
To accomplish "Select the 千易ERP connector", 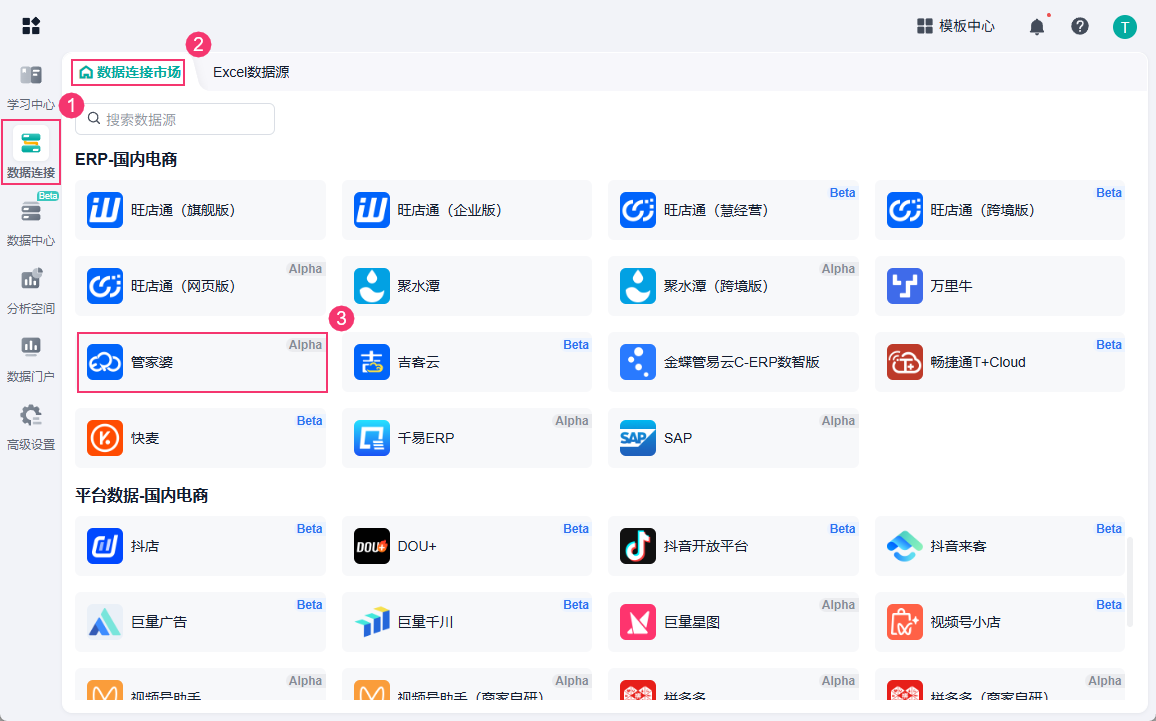I will point(467,438).
